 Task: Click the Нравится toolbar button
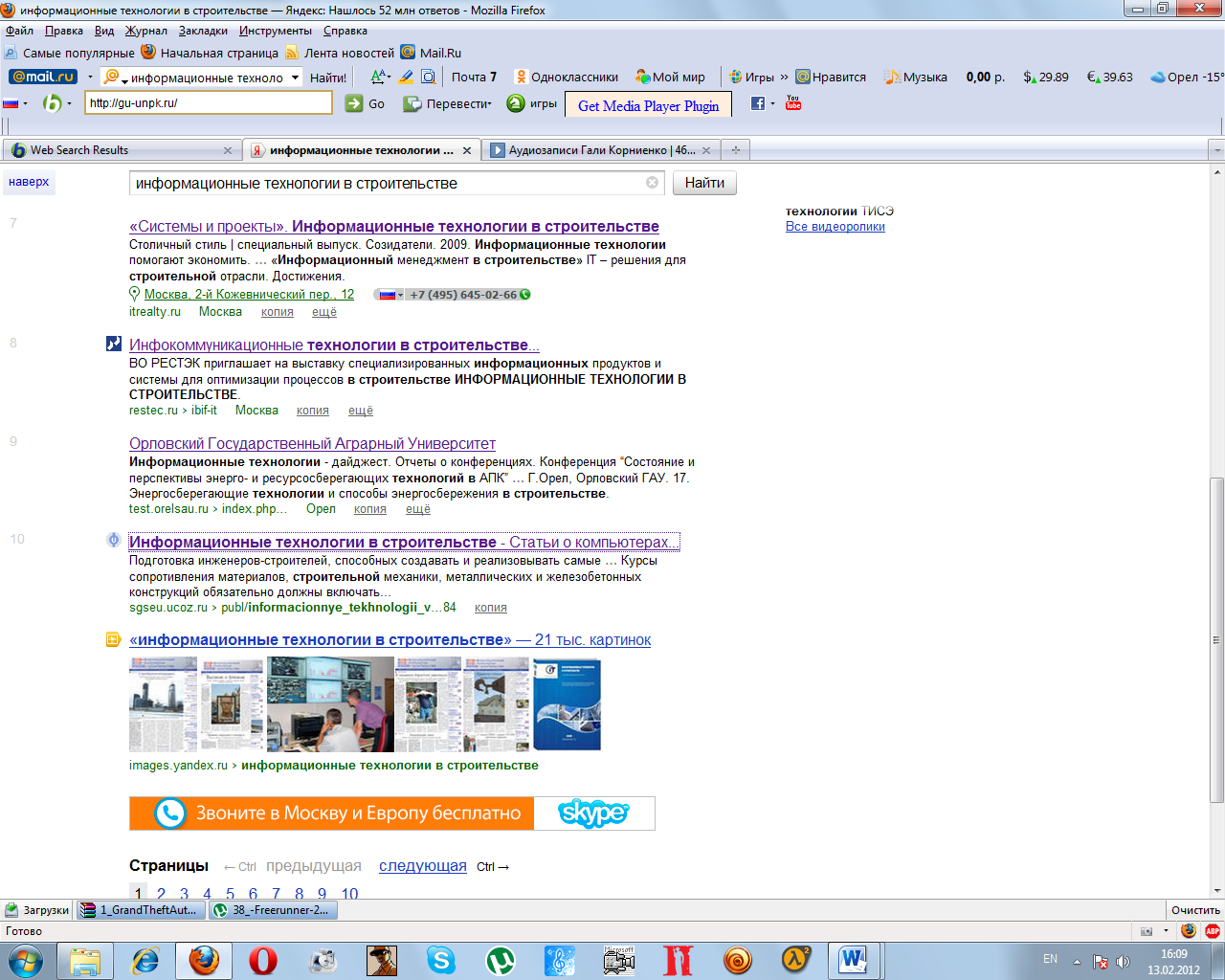[831, 77]
